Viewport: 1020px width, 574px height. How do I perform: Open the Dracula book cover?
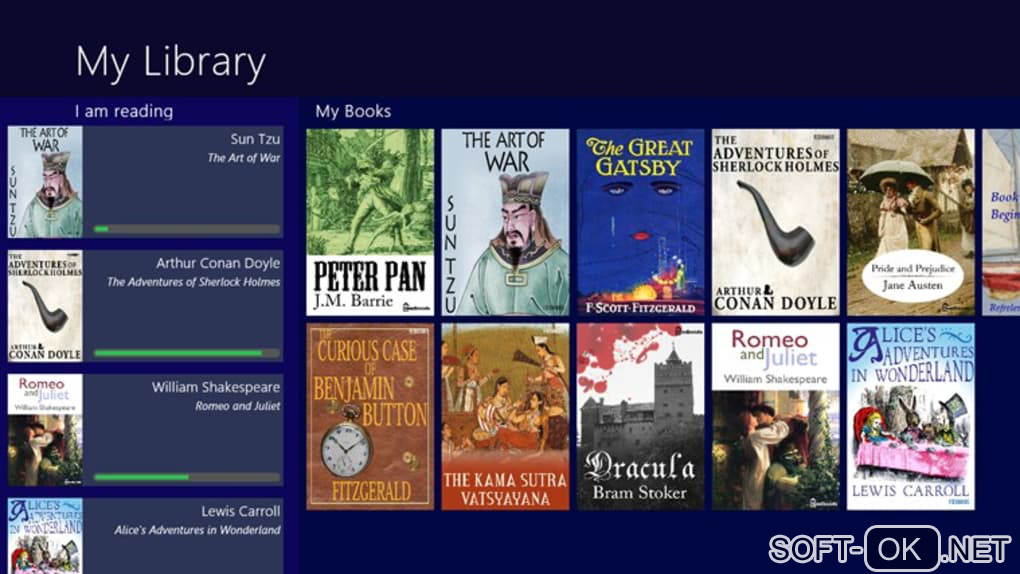point(640,417)
